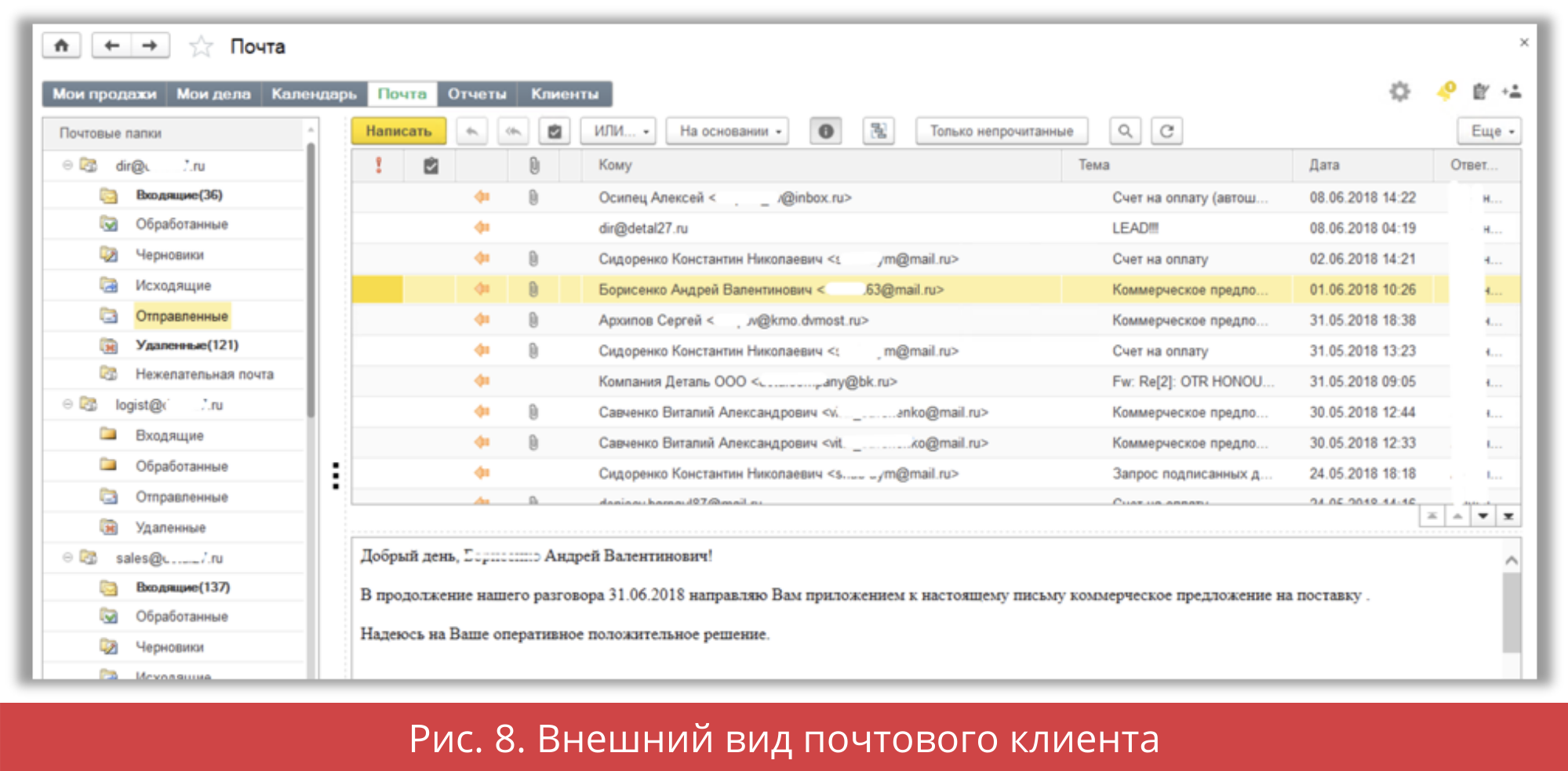Collapse the sales@ mail account tree

[67, 558]
